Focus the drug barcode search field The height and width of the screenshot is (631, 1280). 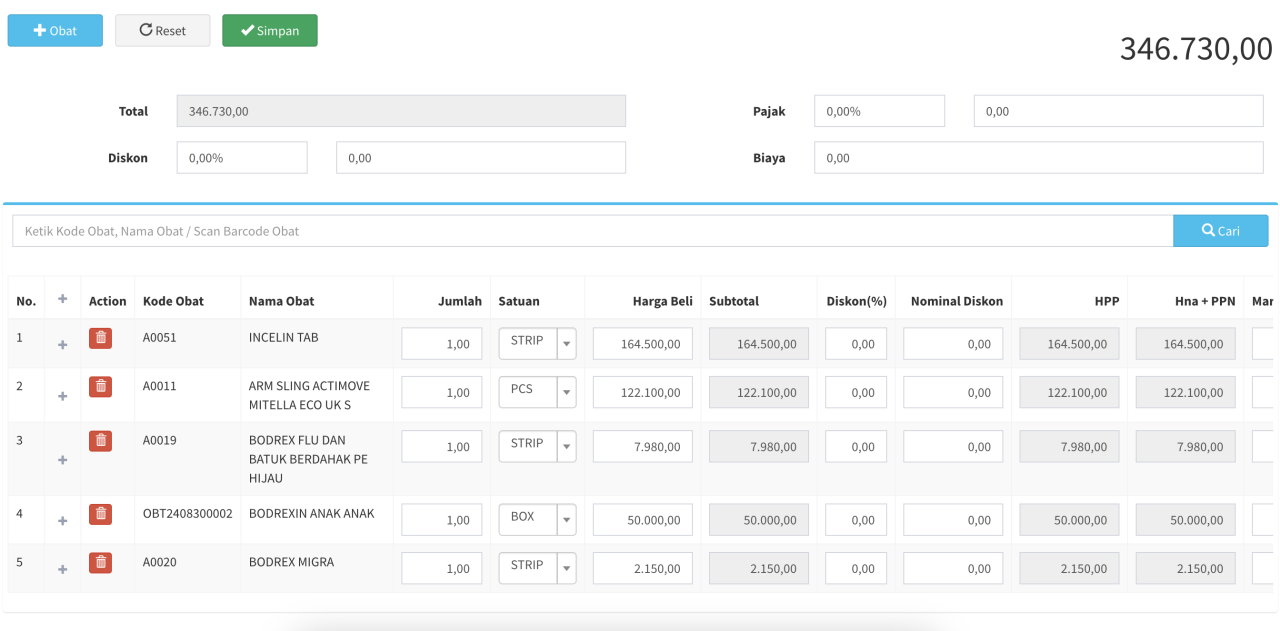[x=592, y=231]
